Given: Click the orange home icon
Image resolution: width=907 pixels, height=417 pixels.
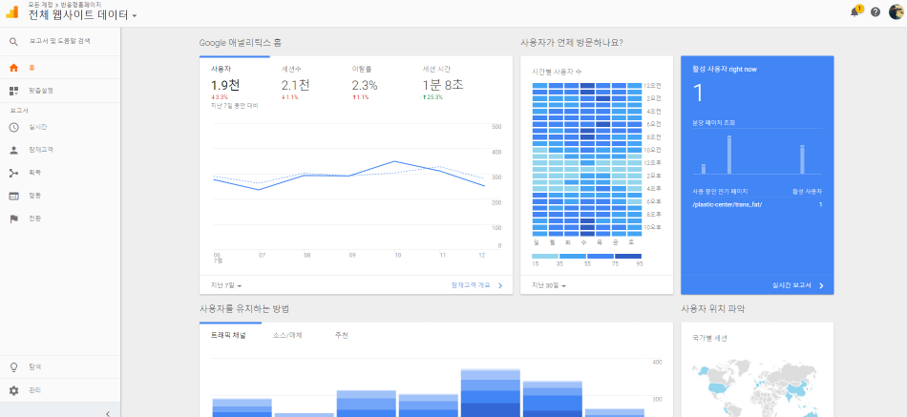Looking at the screenshot, I should 14,68.
